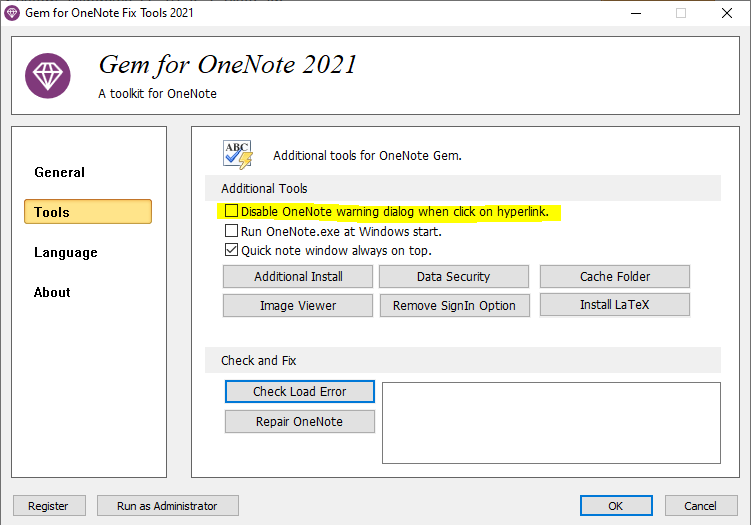Image resolution: width=756 pixels, height=525 pixels.
Task: Click the Additional Install button
Action: [x=298, y=277]
